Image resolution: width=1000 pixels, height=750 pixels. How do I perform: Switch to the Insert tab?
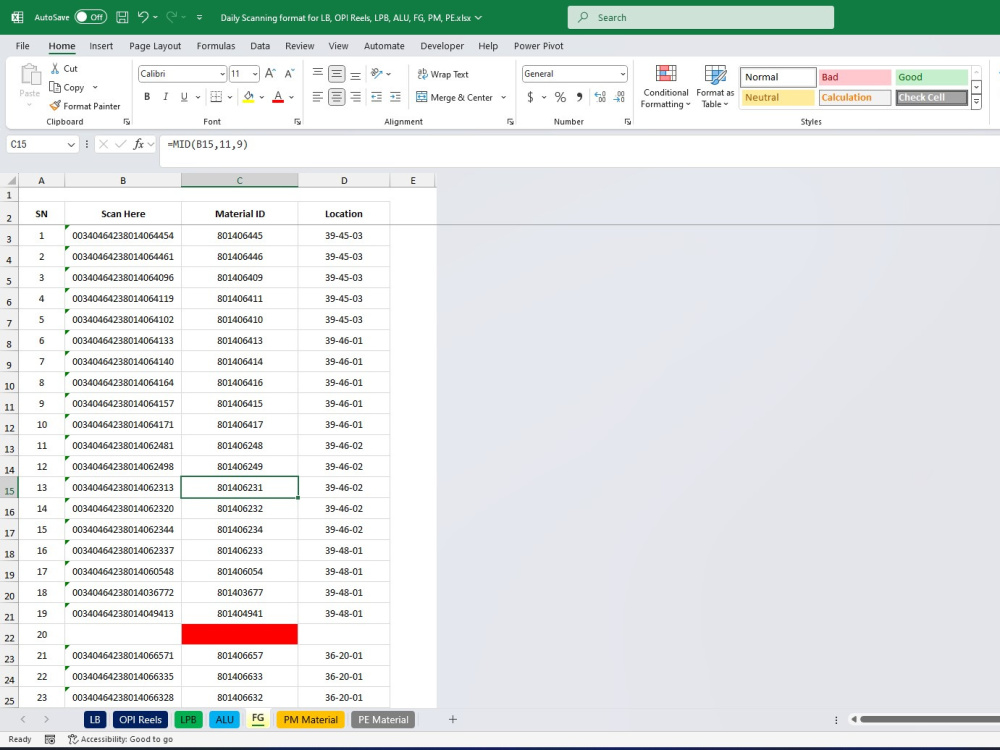[x=101, y=46]
